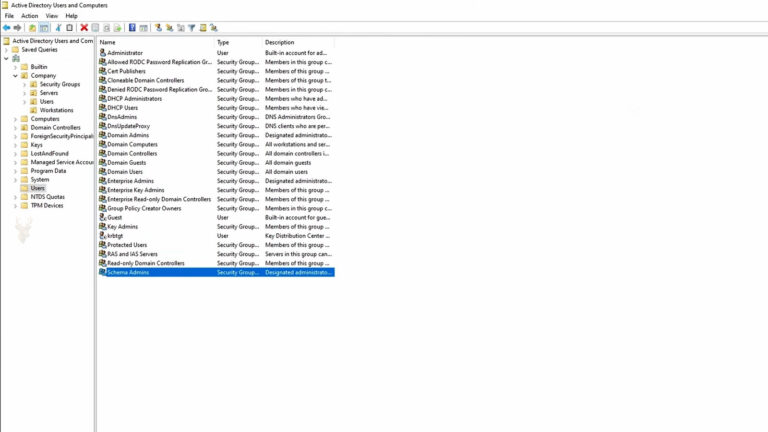This screenshot has height=432, width=768.
Task: Collapse the domain root node
Action: [x=6, y=58]
